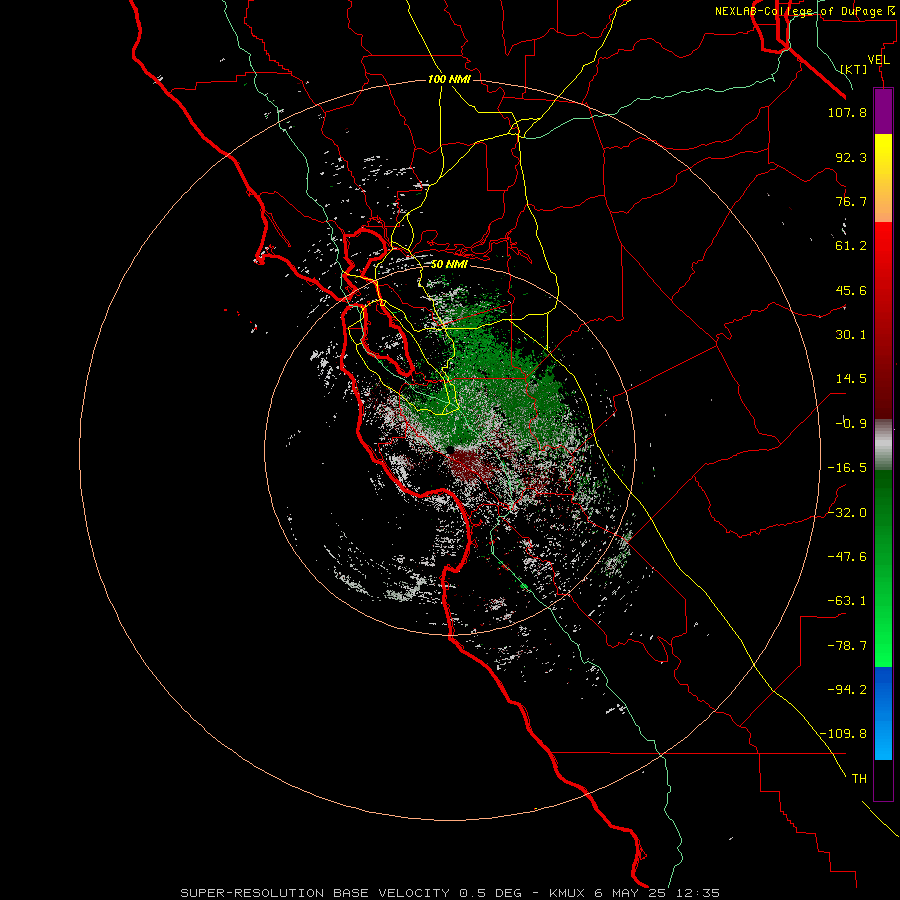Viewport: 900px width, 900px height.
Task: Click the blue segment of velocity color bar
Action: point(883,713)
